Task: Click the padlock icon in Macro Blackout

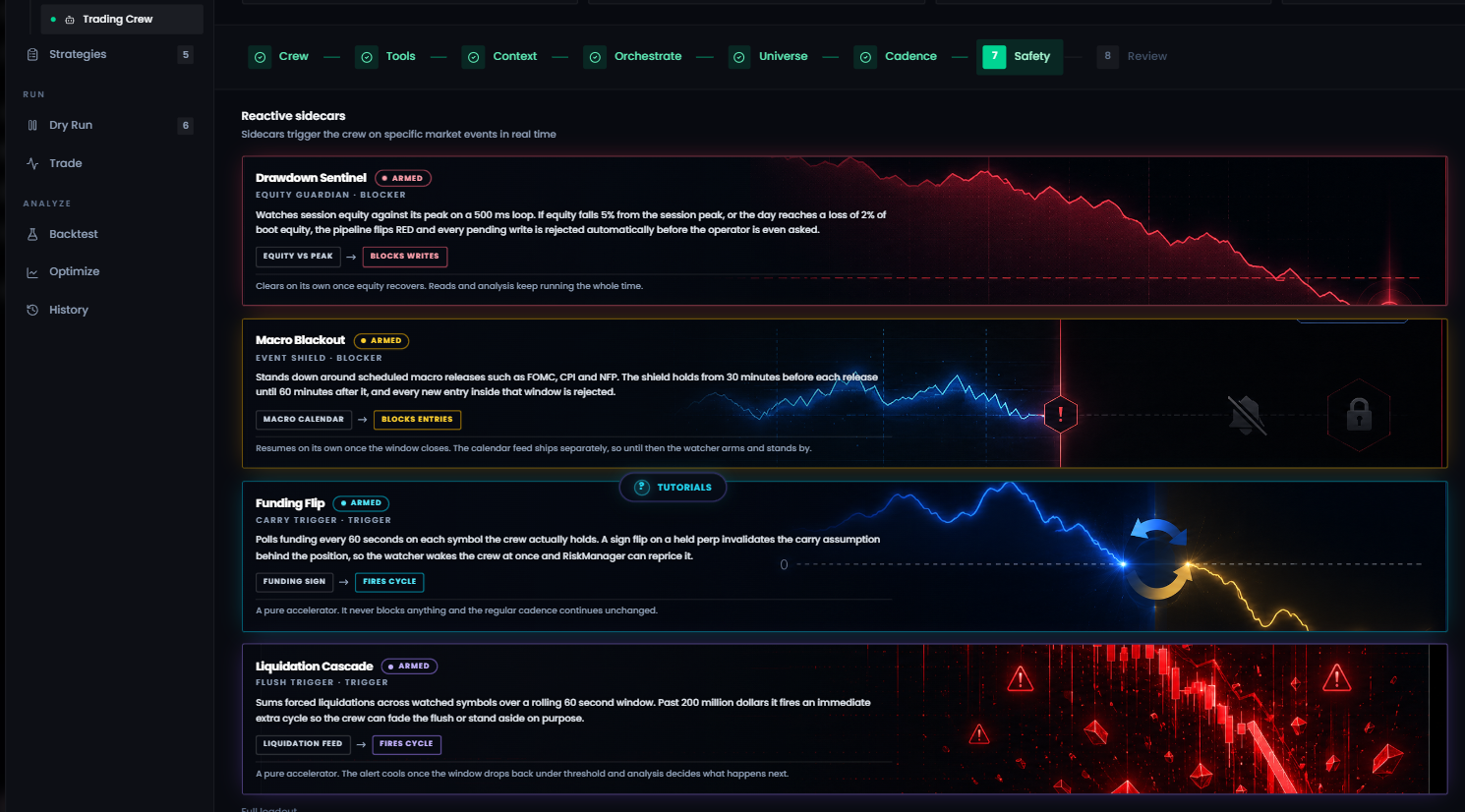Action: coord(1359,415)
